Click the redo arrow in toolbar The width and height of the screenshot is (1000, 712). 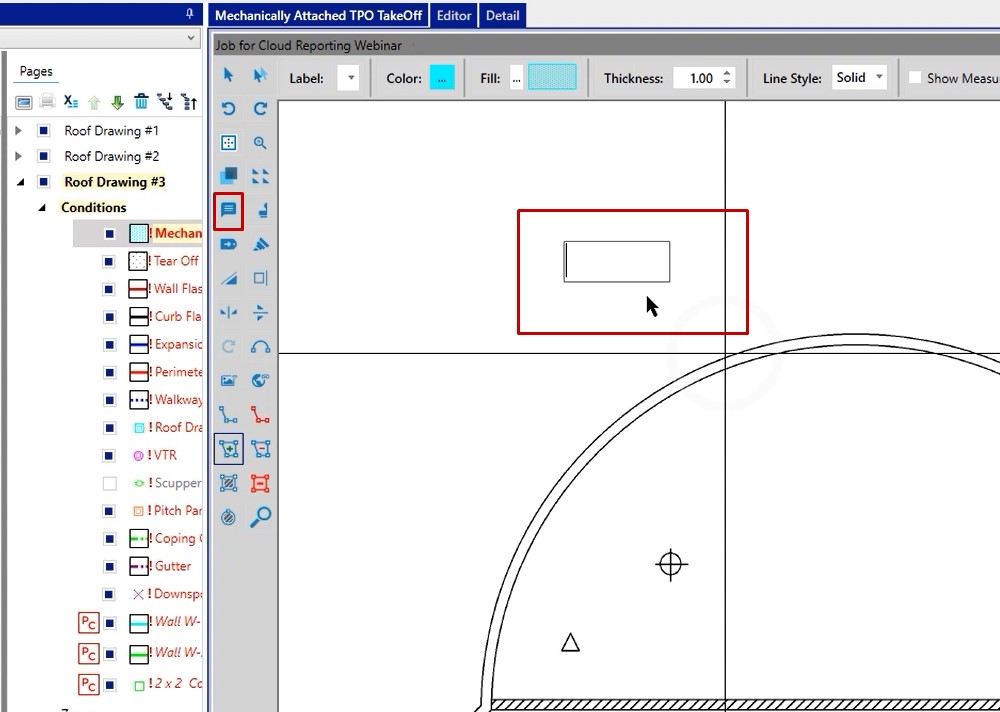coord(260,109)
